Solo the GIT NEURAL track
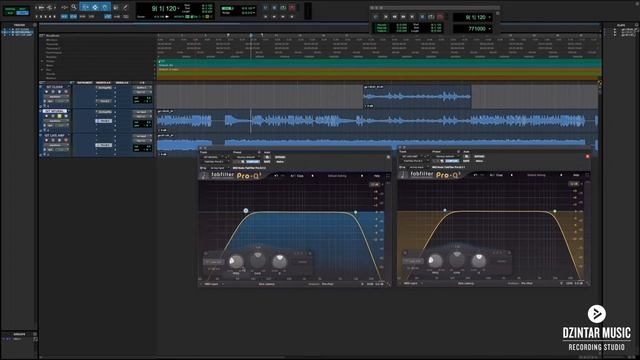This screenshot has width=640, height=360. pyautogui.click(x=59, y=116)
